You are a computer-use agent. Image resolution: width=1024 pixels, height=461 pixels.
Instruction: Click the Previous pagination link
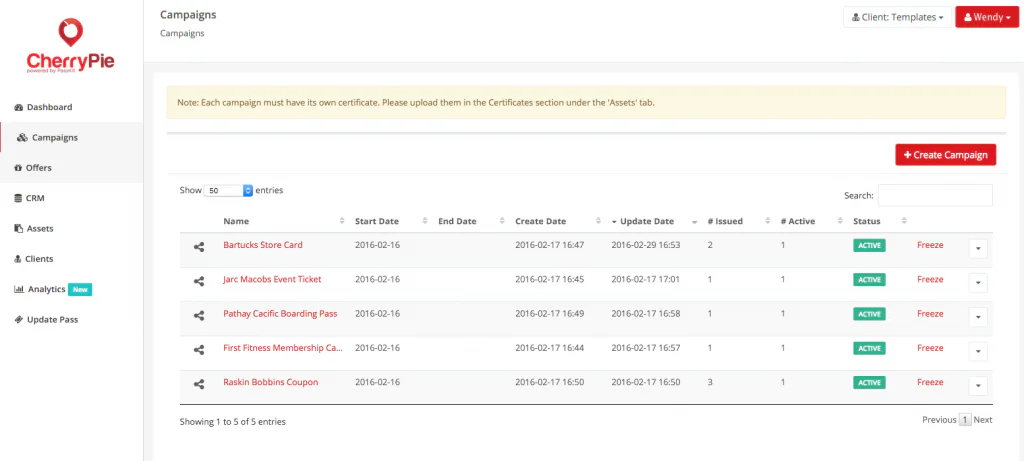pos(939,420)
